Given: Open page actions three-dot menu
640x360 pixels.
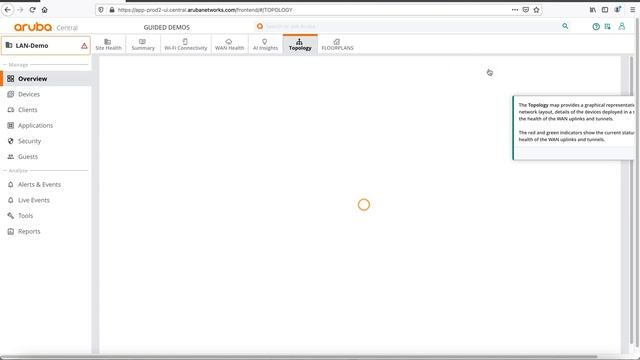Looking at the screenshot, I should click(515, 10).
